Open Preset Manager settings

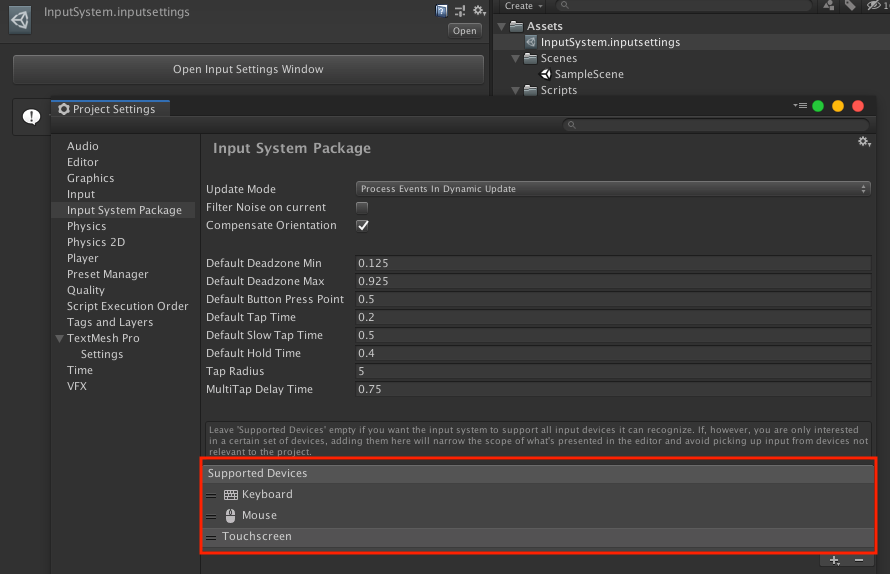coord(108,274)
